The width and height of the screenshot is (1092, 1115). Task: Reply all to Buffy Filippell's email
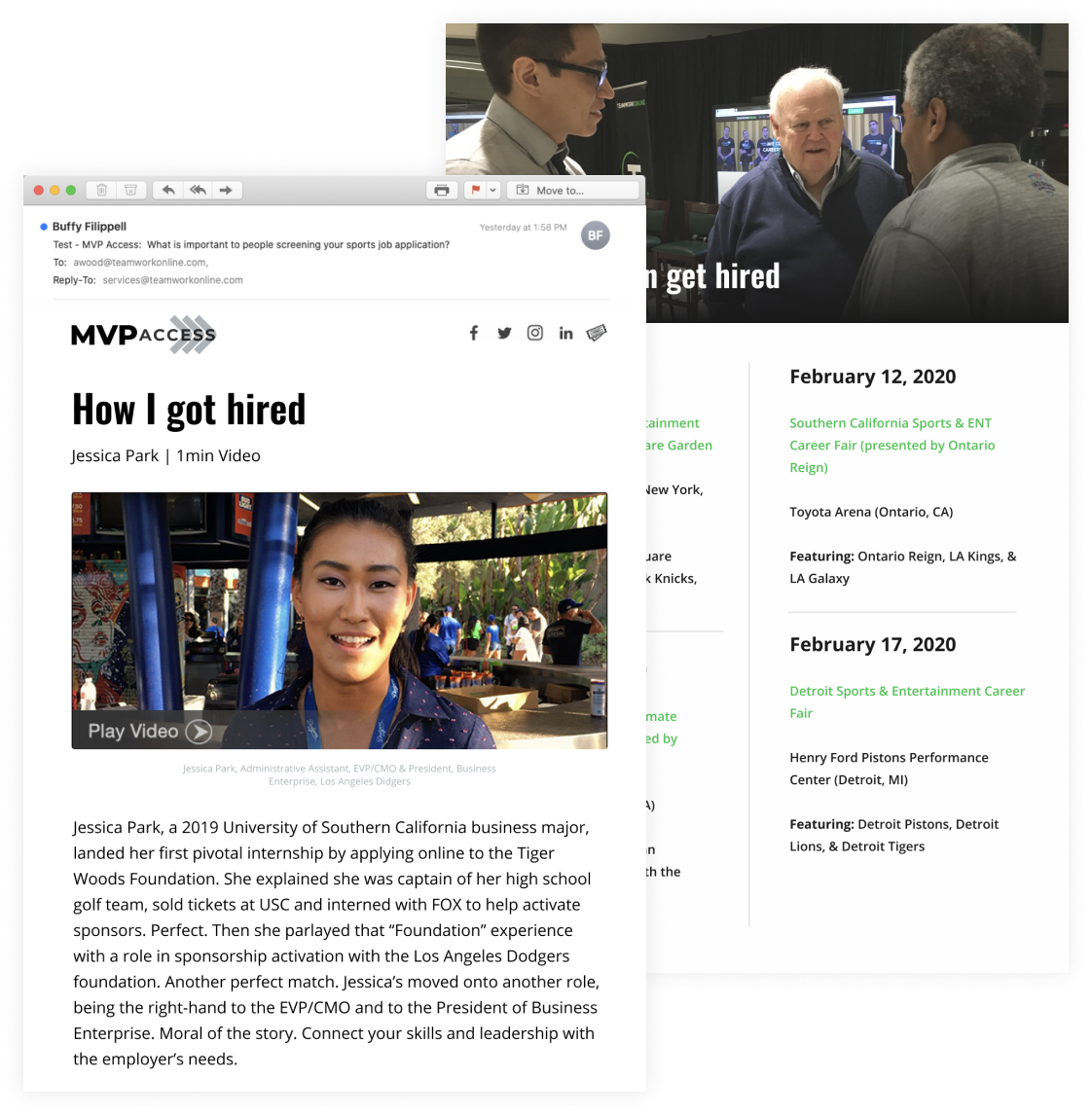pos(198,190)
